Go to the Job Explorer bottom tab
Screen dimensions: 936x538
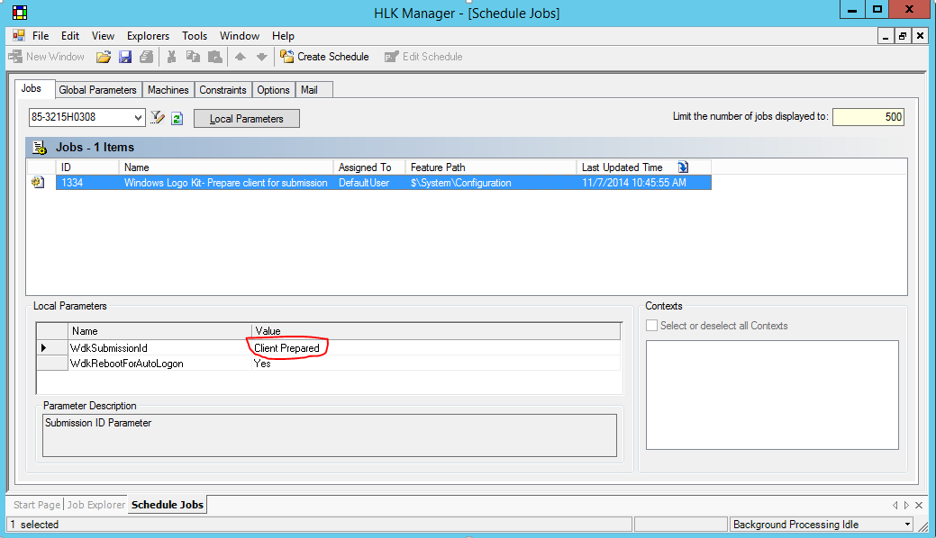(96, 505)
